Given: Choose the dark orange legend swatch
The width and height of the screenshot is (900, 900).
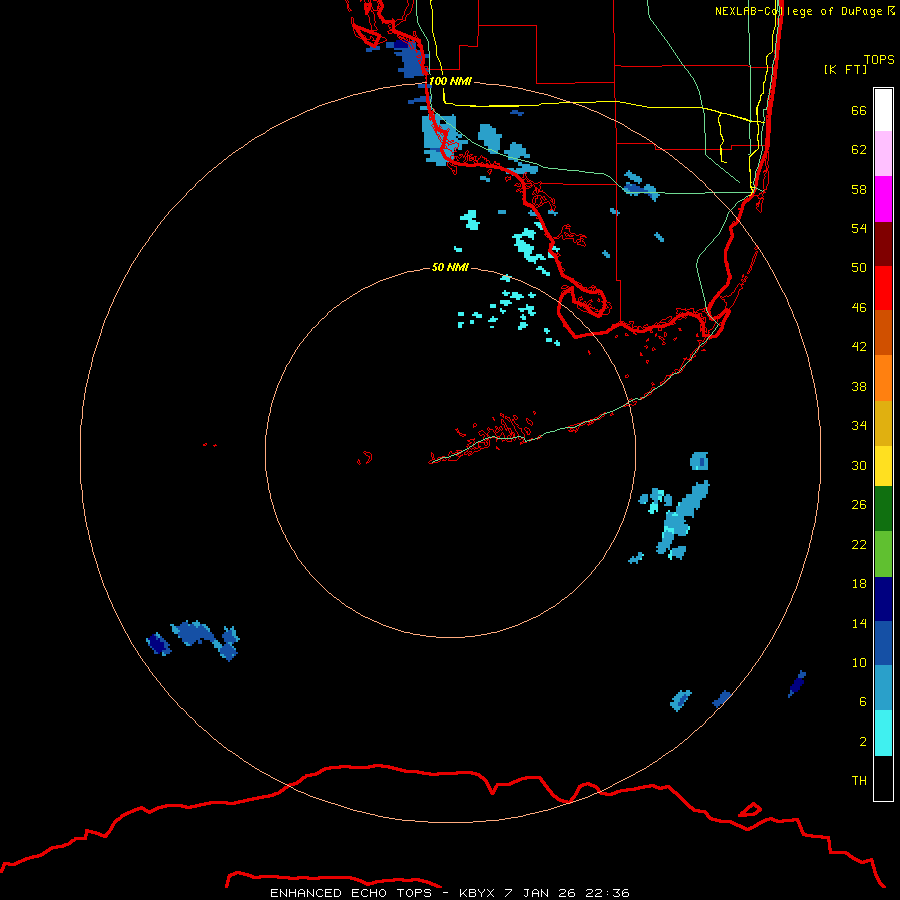Looking at the screenshot, I should pos(883,332).
